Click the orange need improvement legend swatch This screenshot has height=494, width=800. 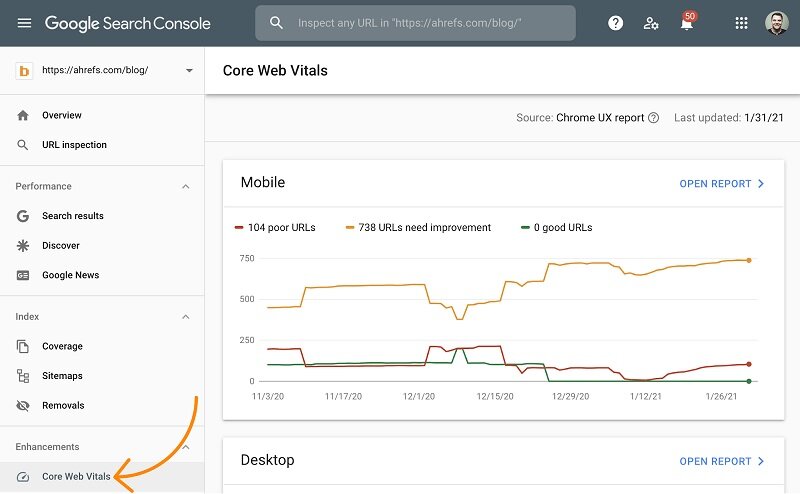[x=349, y=228]
